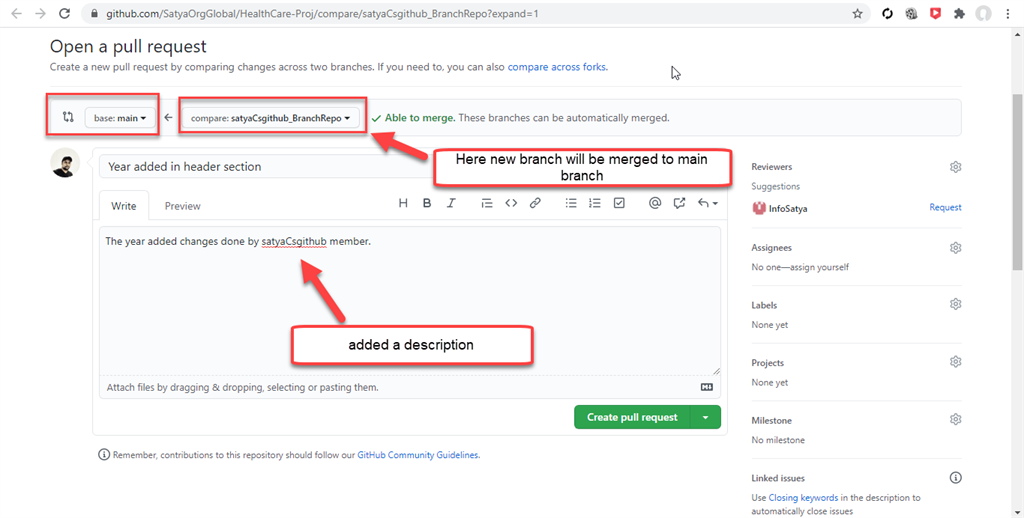1024x518 pixels.
Task: Mention a user with @ icon
Action: click(x=654, y=203)
